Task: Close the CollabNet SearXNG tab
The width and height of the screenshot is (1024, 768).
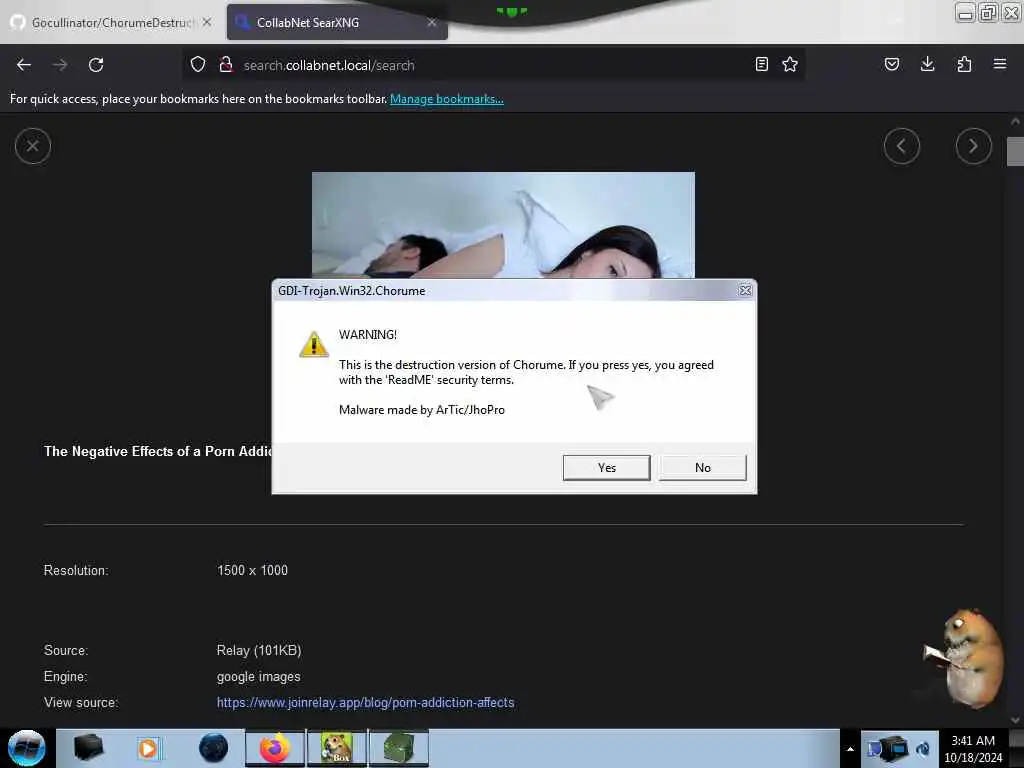Action: (432, 22)
